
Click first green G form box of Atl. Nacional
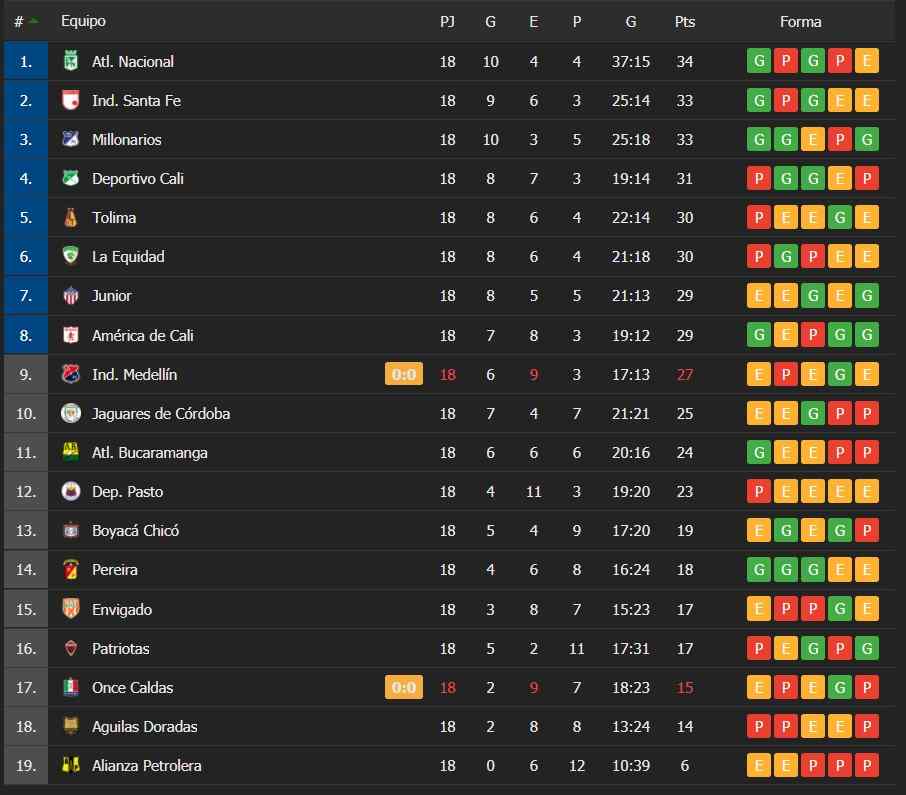pyautogui.click(x=759, y=61)
